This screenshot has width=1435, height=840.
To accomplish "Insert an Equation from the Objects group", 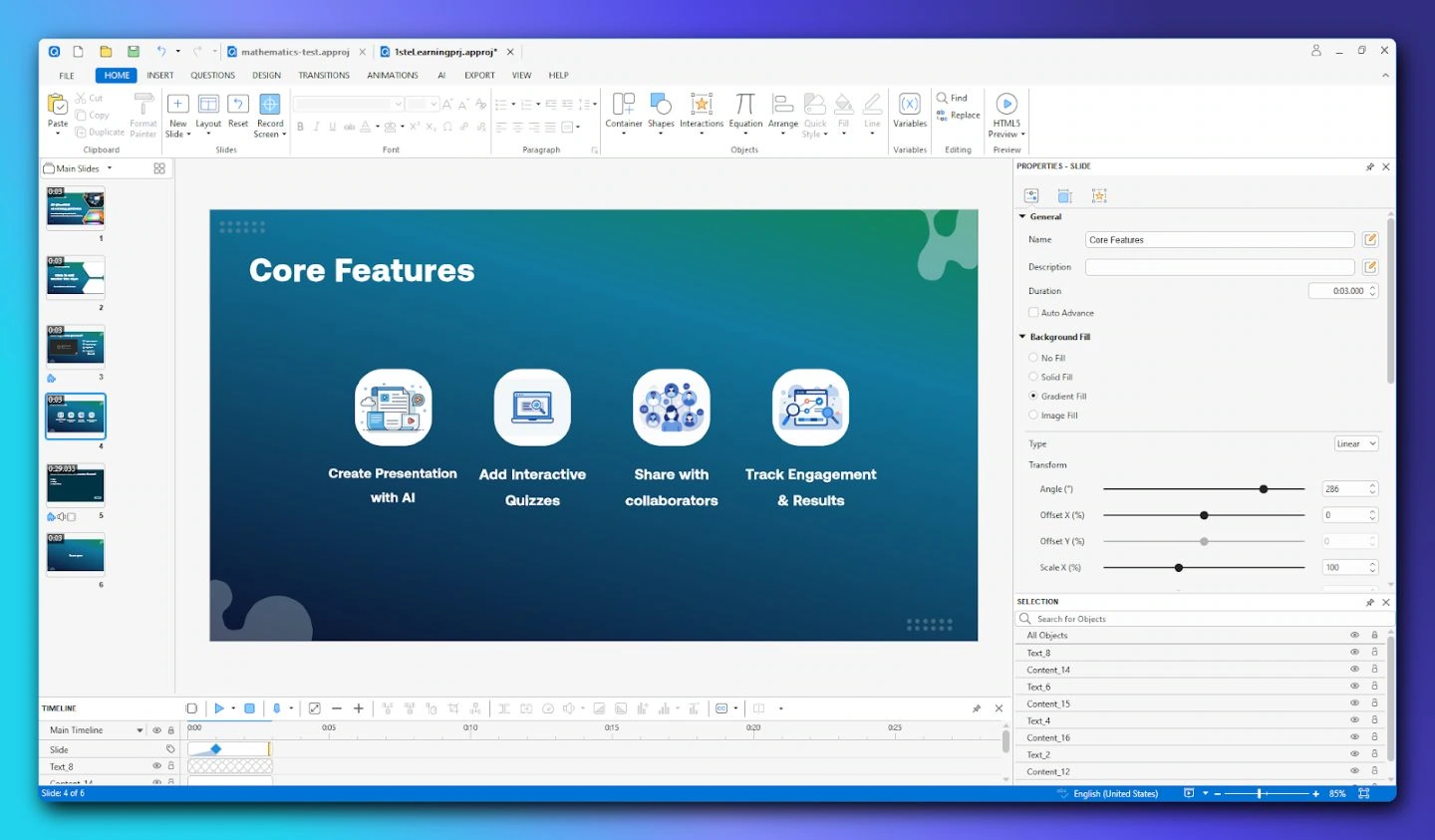I will 744,110.
